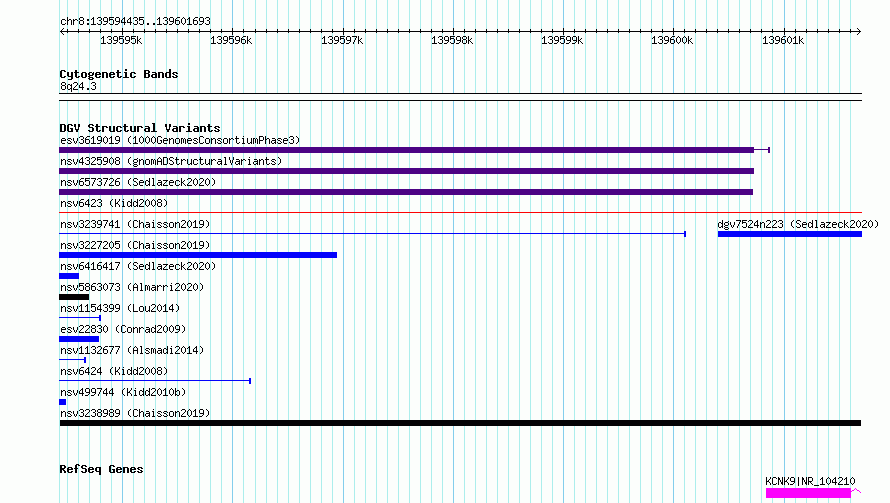Click the nsv6424 (Kidd2008) label
The height and width of the screenshot is (503, 890).
(114, 371)
